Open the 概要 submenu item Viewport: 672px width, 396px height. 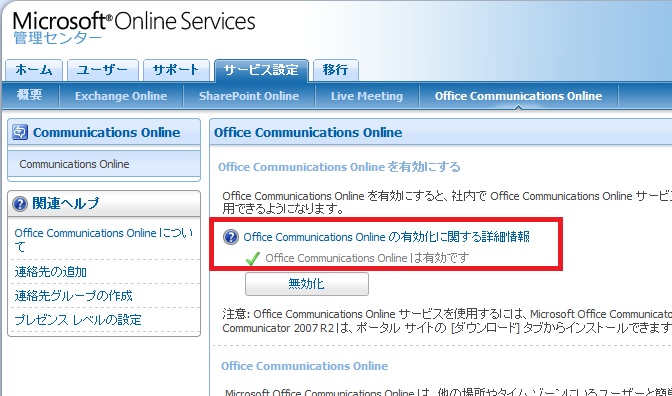point(30,95)
